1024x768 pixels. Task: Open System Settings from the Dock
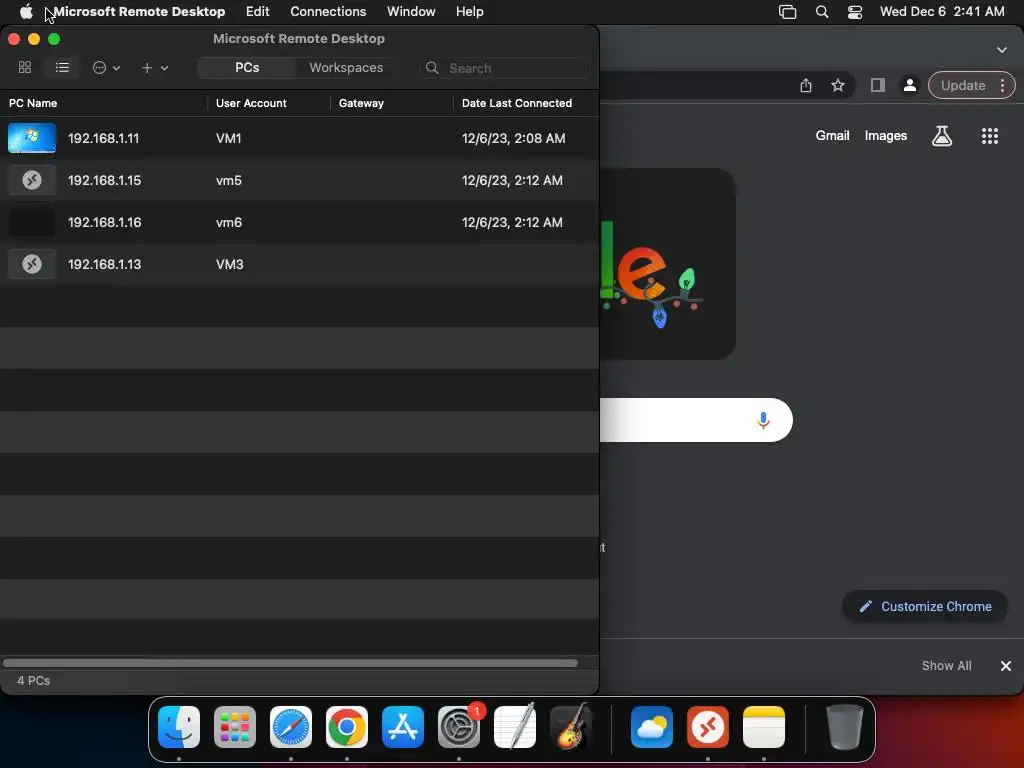(x=458, y=727)
